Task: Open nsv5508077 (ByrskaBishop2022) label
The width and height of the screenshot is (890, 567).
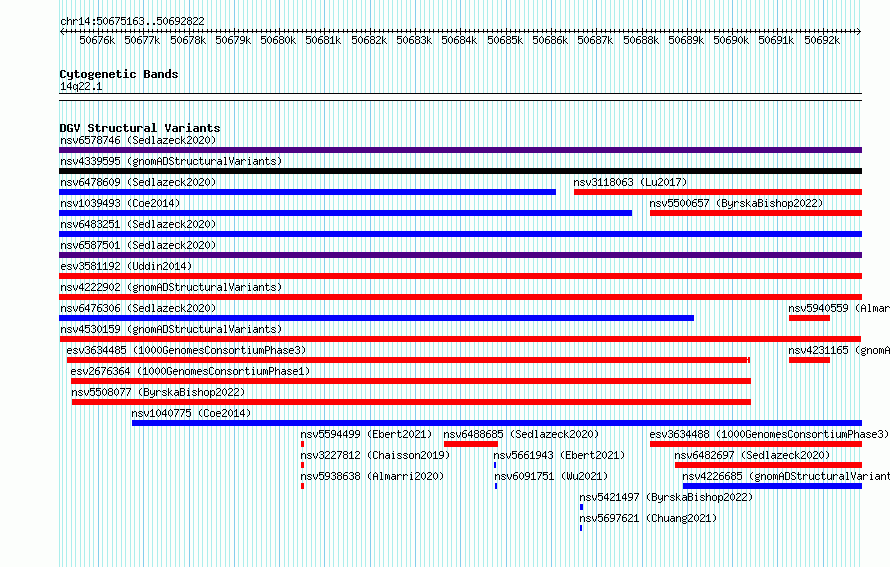Action: point(158,392)
